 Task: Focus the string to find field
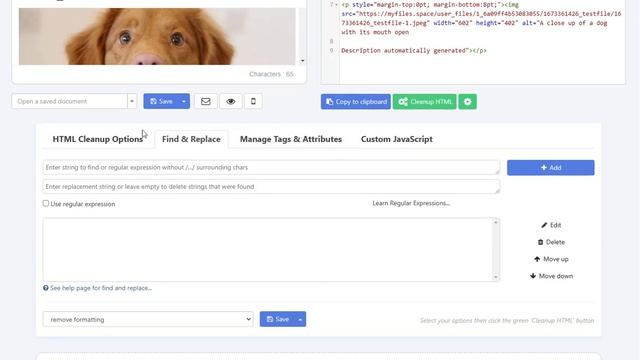coord(271,167)
